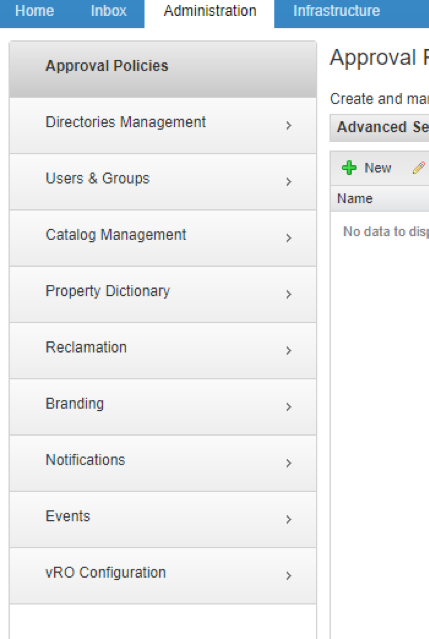
Task: Expand the Directories Management chevron arrow
Action: click(289, 126)
